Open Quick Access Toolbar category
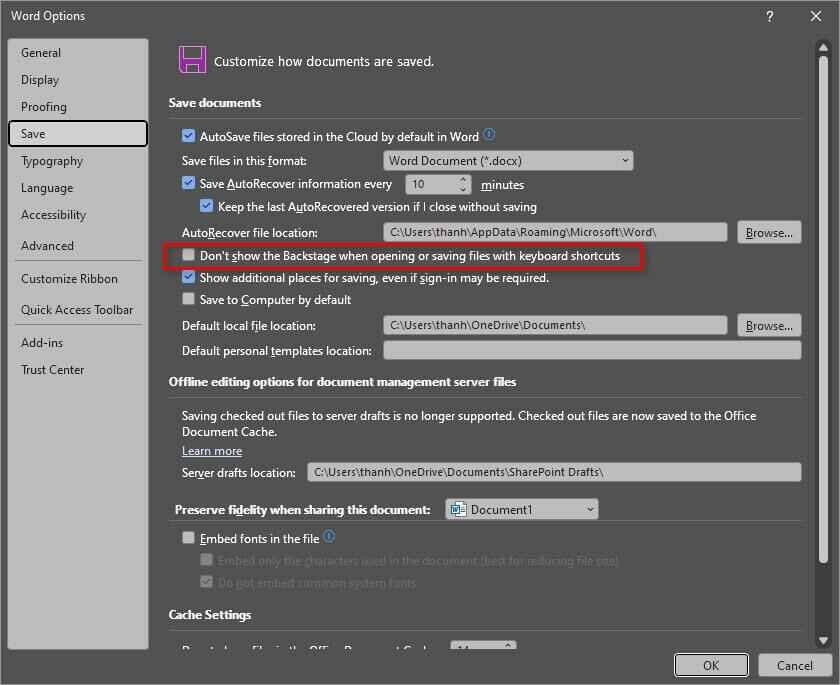 (78, 310)
